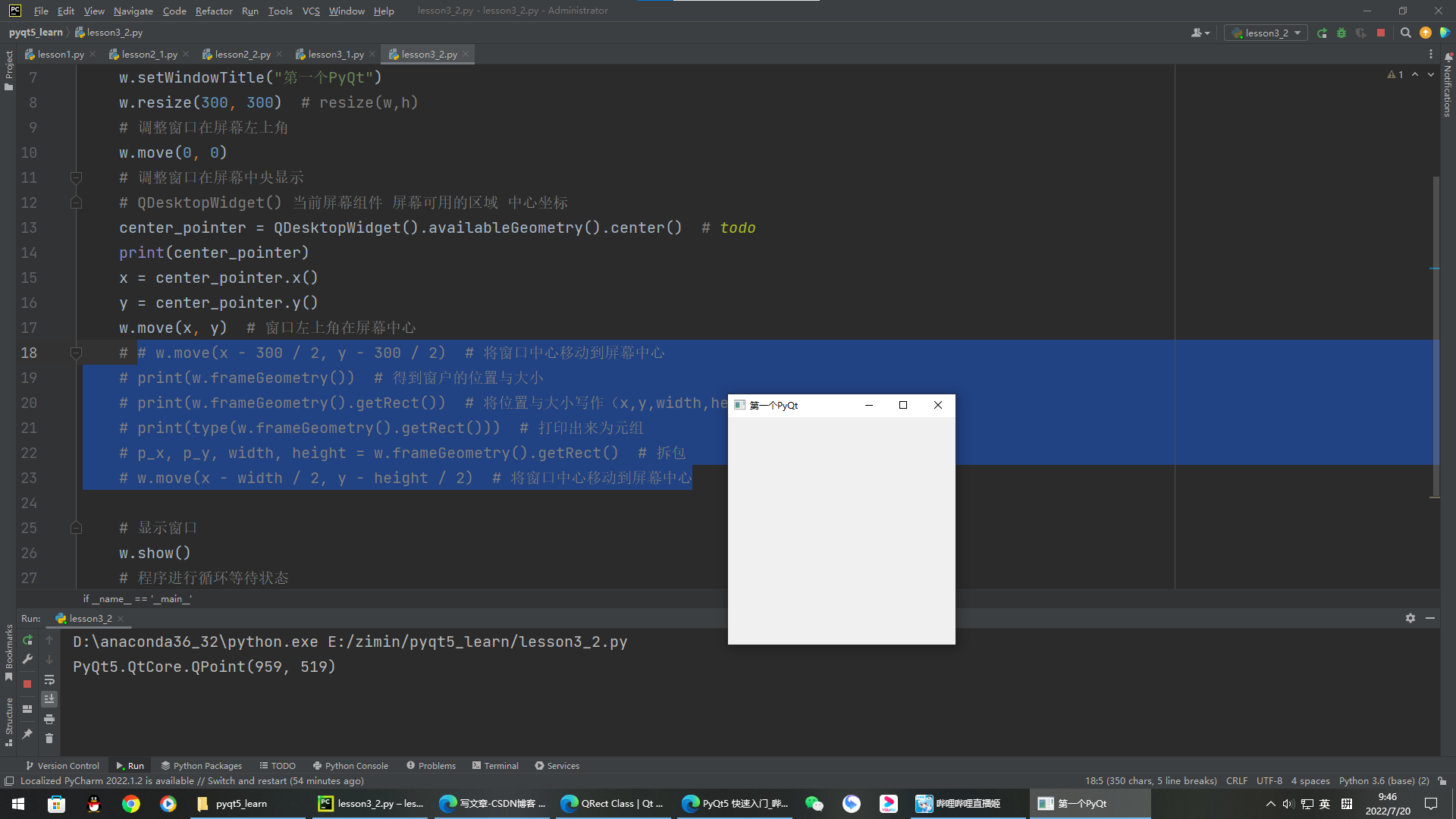Pin the Run tool window tab

(27, 734)
